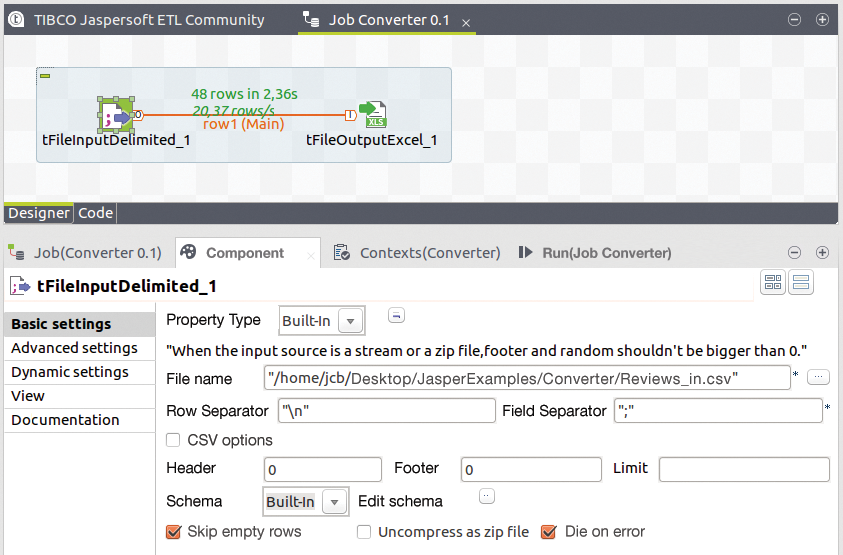Select the row1 (Main) connection label
This screenshot has width=843, height=555.
244,125
